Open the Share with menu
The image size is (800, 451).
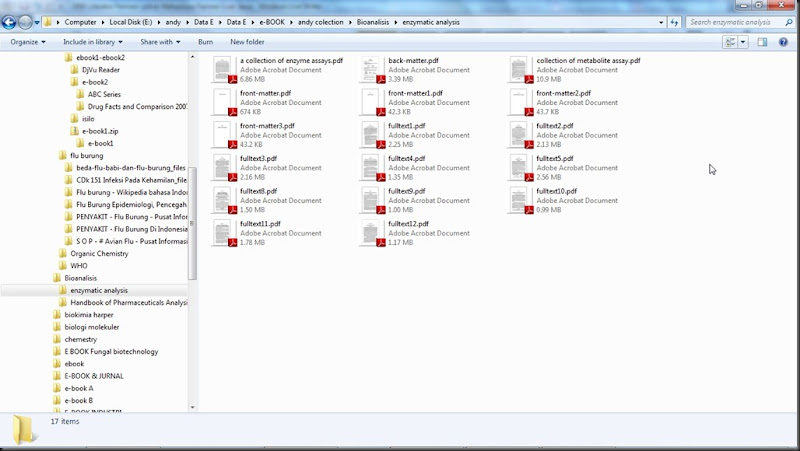(160, 42)
